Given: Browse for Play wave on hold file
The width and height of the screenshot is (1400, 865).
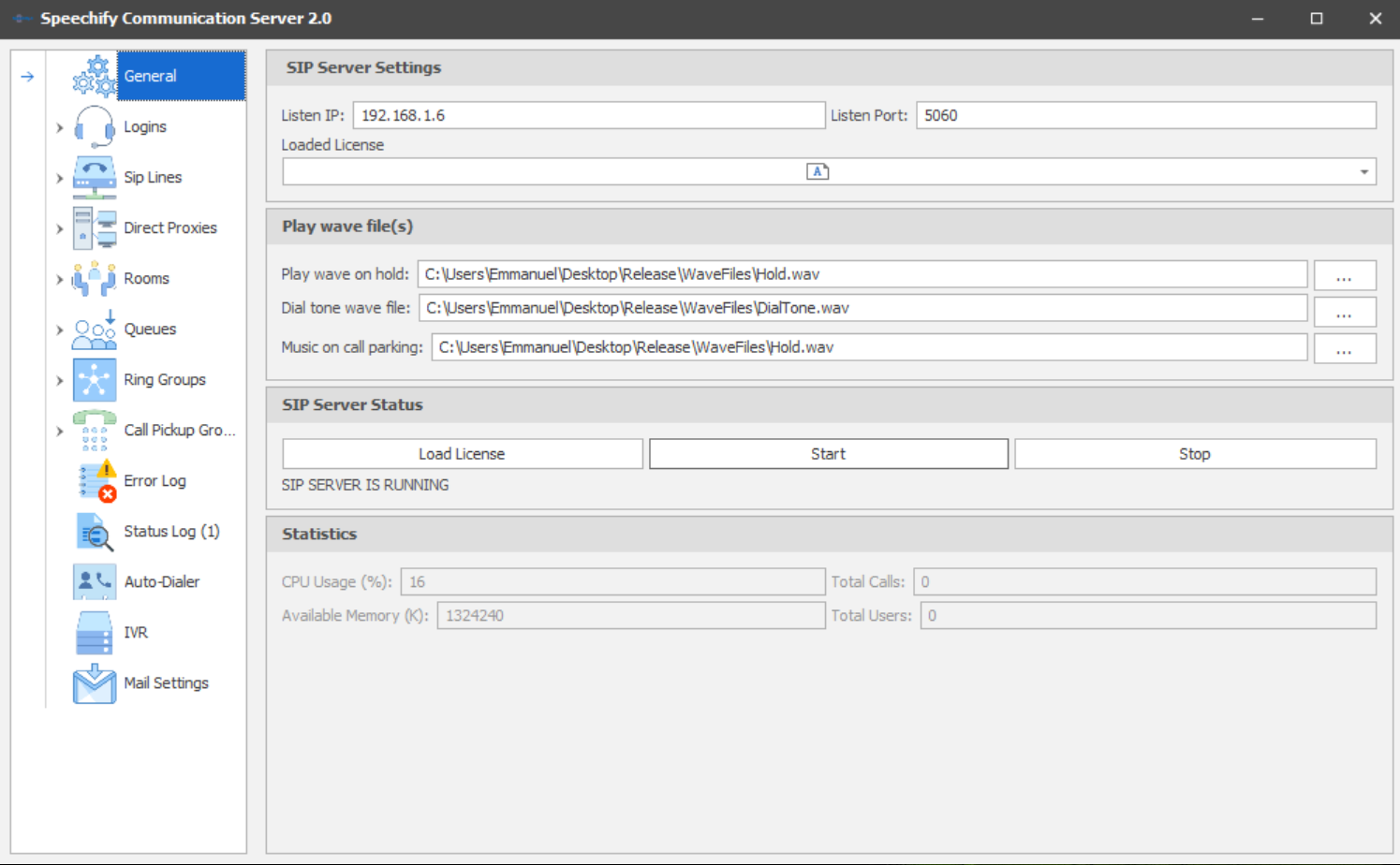Looking at the screenshot, I should (x=1345, y=275).
